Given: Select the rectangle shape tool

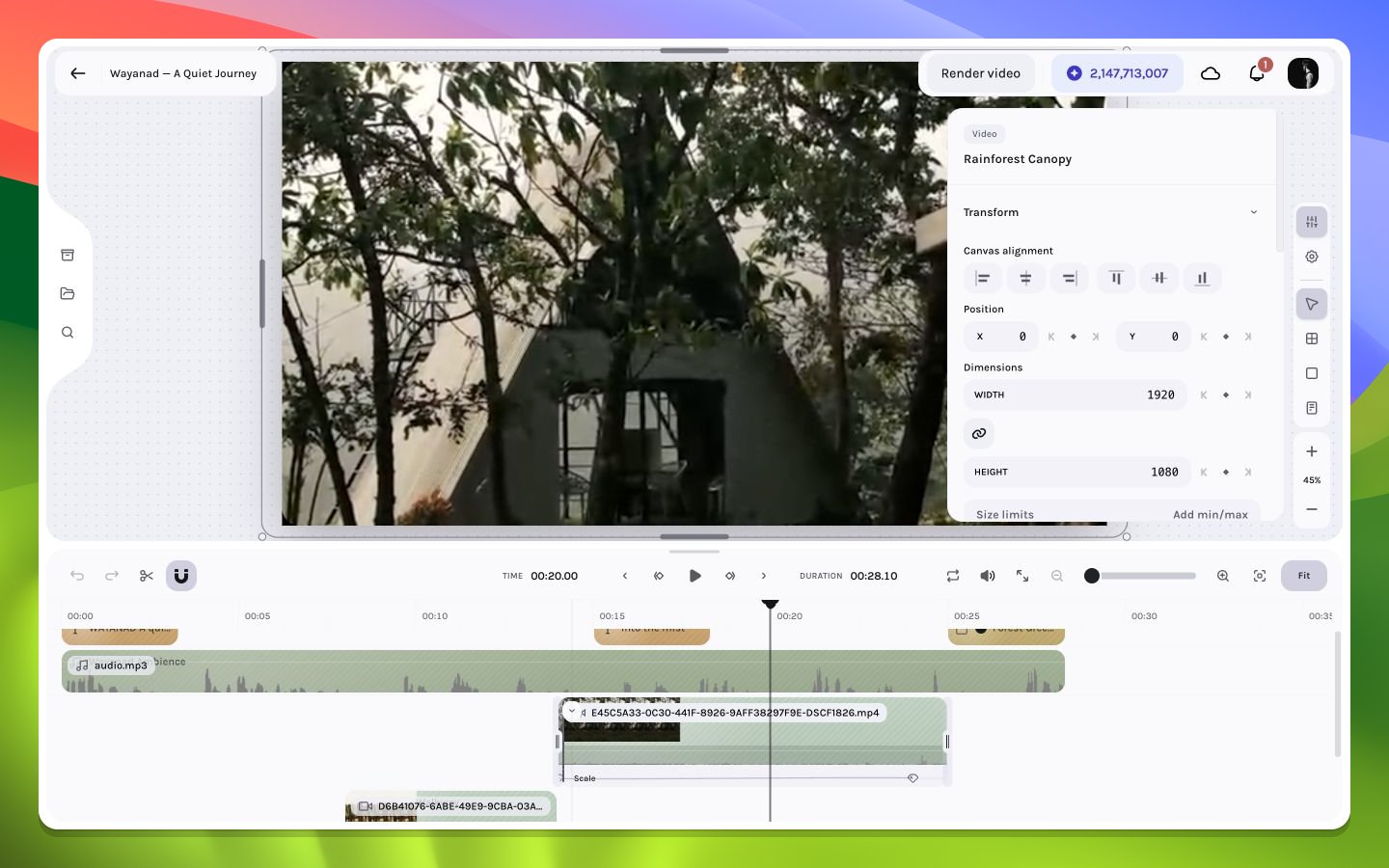Looking at the screenshot, I should coord(1312,373).
